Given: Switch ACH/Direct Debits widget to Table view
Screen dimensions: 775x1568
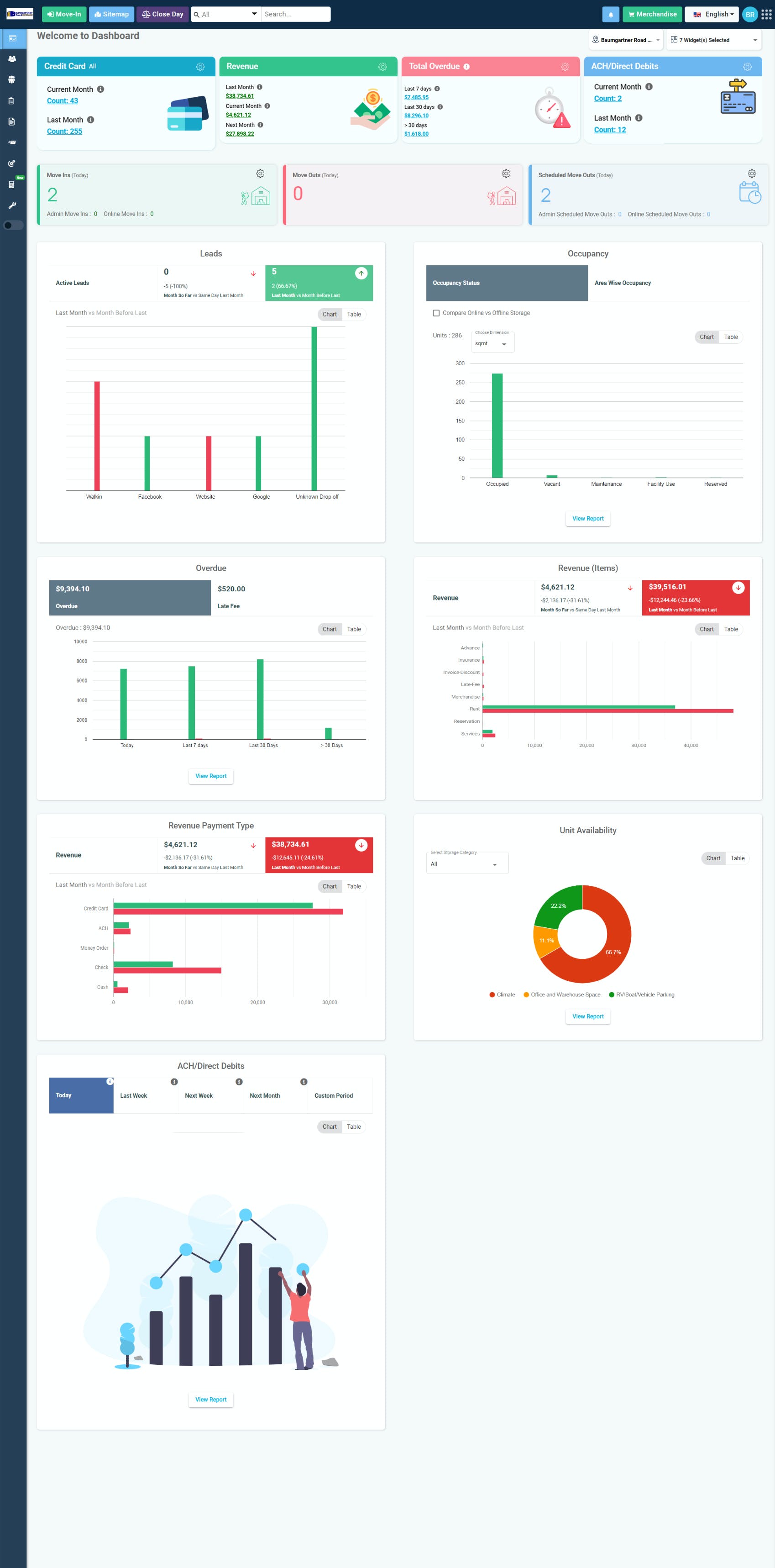Looking at the screenshot, I should (354, 1127).
